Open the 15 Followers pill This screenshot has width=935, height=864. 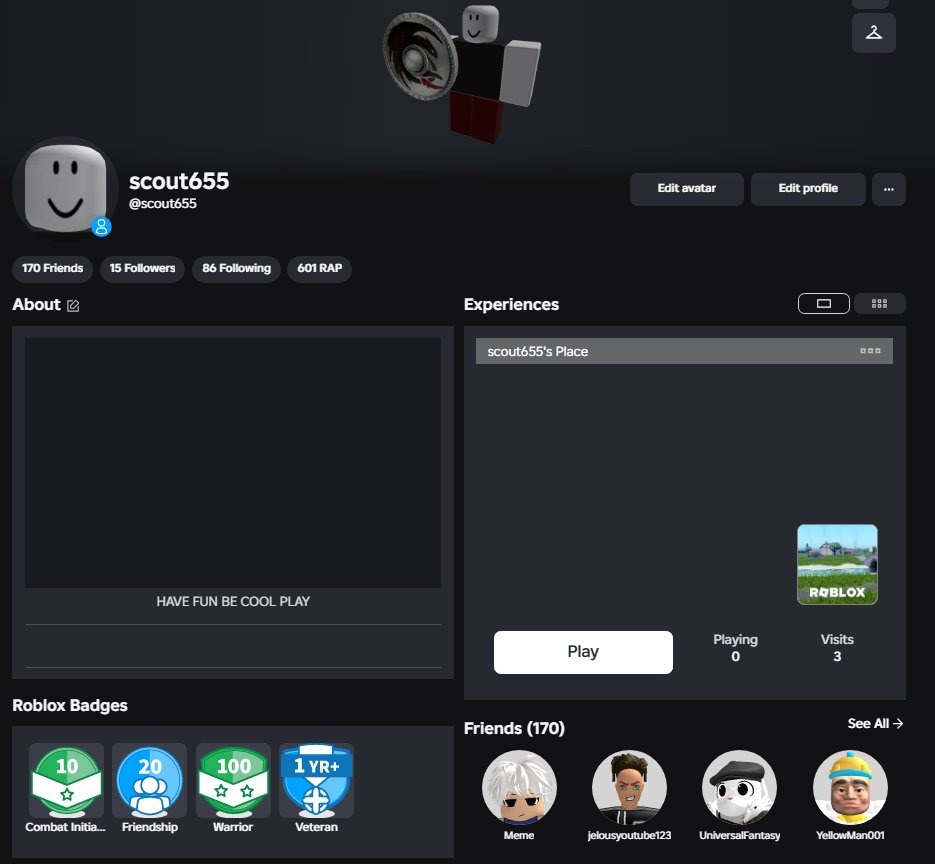click(x=142, y=268)
